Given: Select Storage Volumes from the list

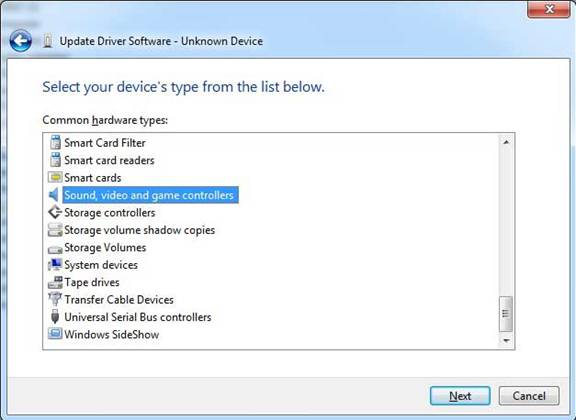Looking at the screenshot, I should click(105, 247).
